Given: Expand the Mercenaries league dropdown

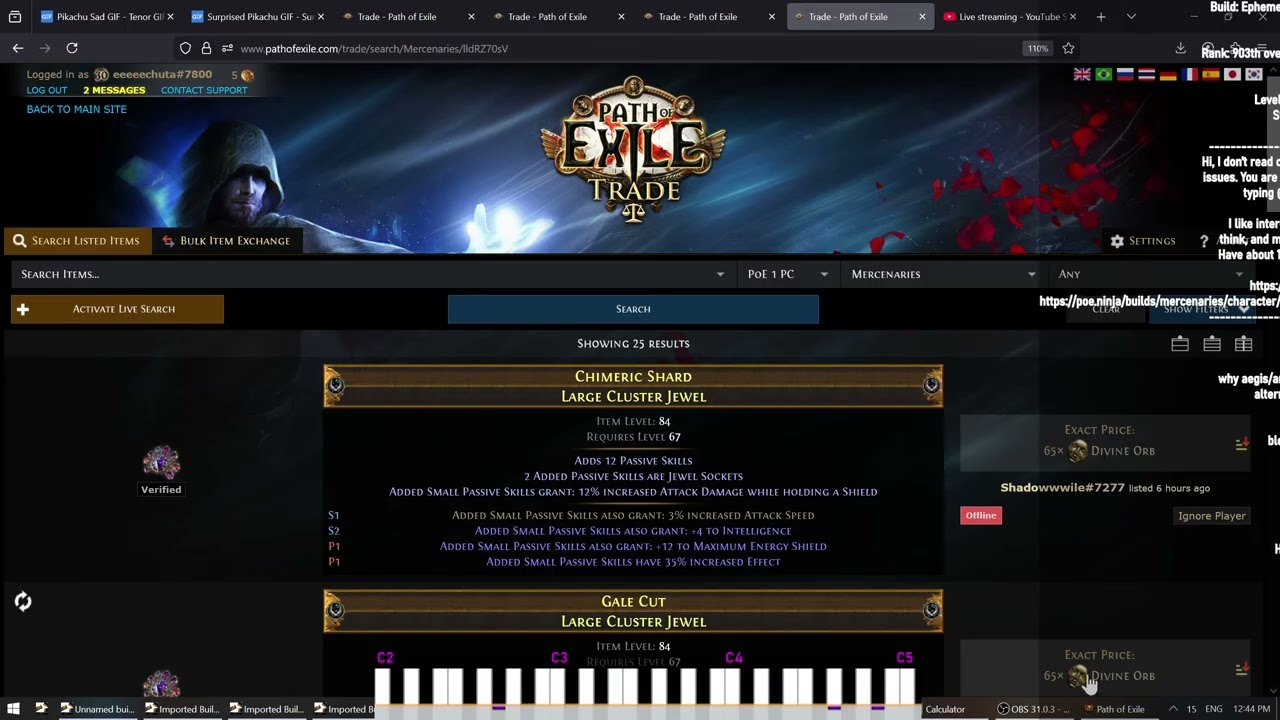Looking at the screenshot, I should pos(943,274).
